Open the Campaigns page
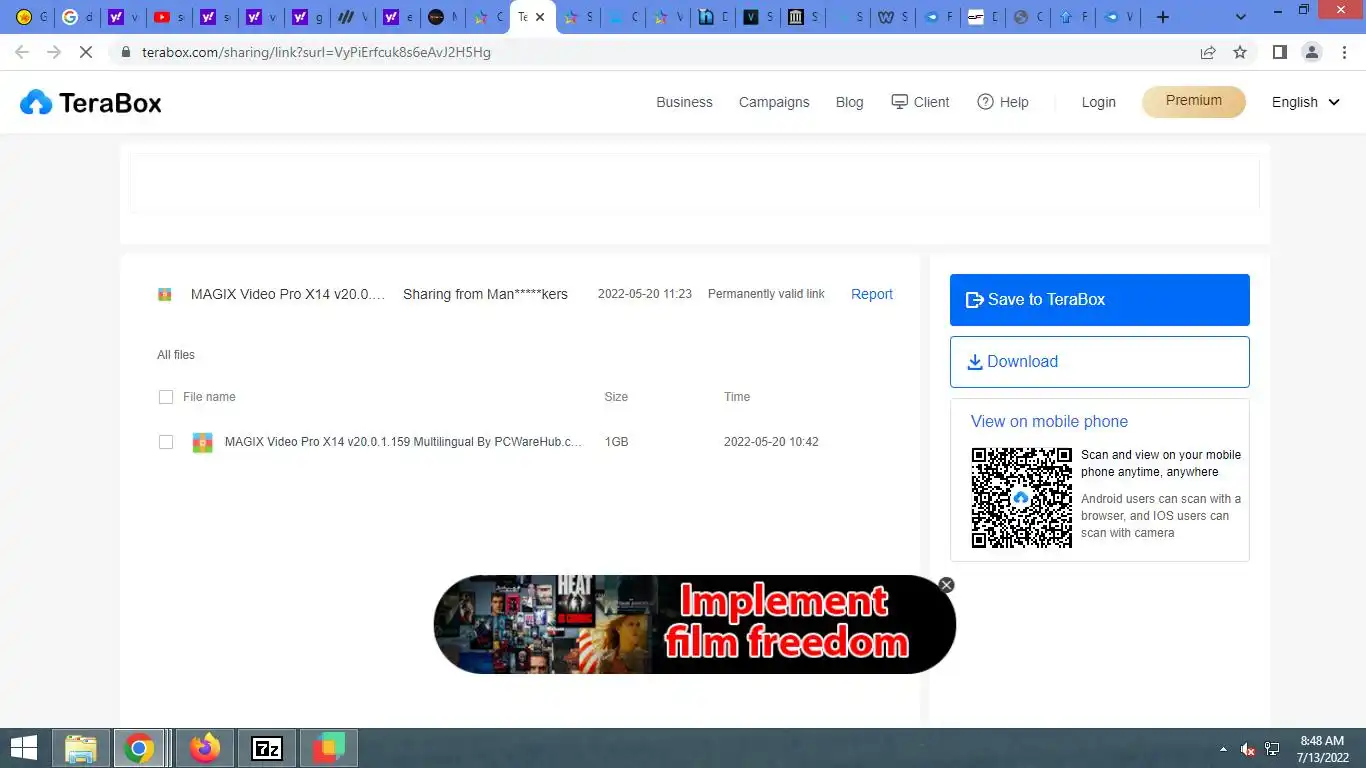Image resolution: width=1366 pixels, height=768 pixels. (x=774, y=102)
